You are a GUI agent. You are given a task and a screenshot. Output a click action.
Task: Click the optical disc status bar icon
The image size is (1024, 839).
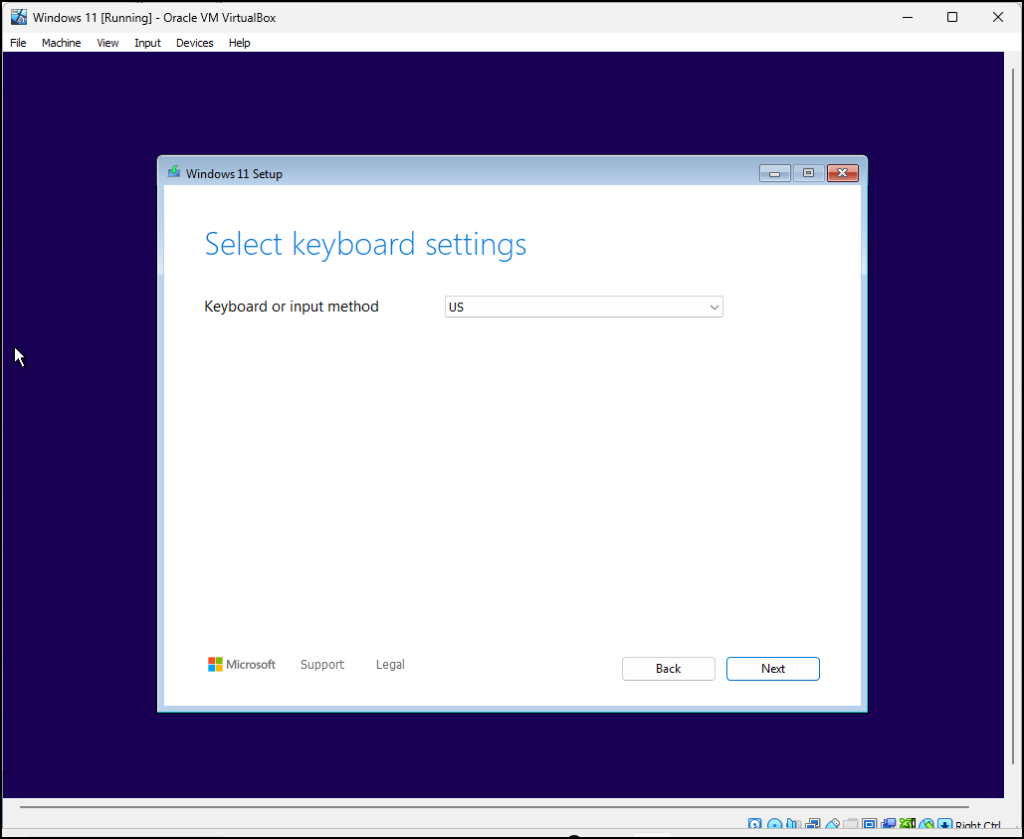point(775,825)
